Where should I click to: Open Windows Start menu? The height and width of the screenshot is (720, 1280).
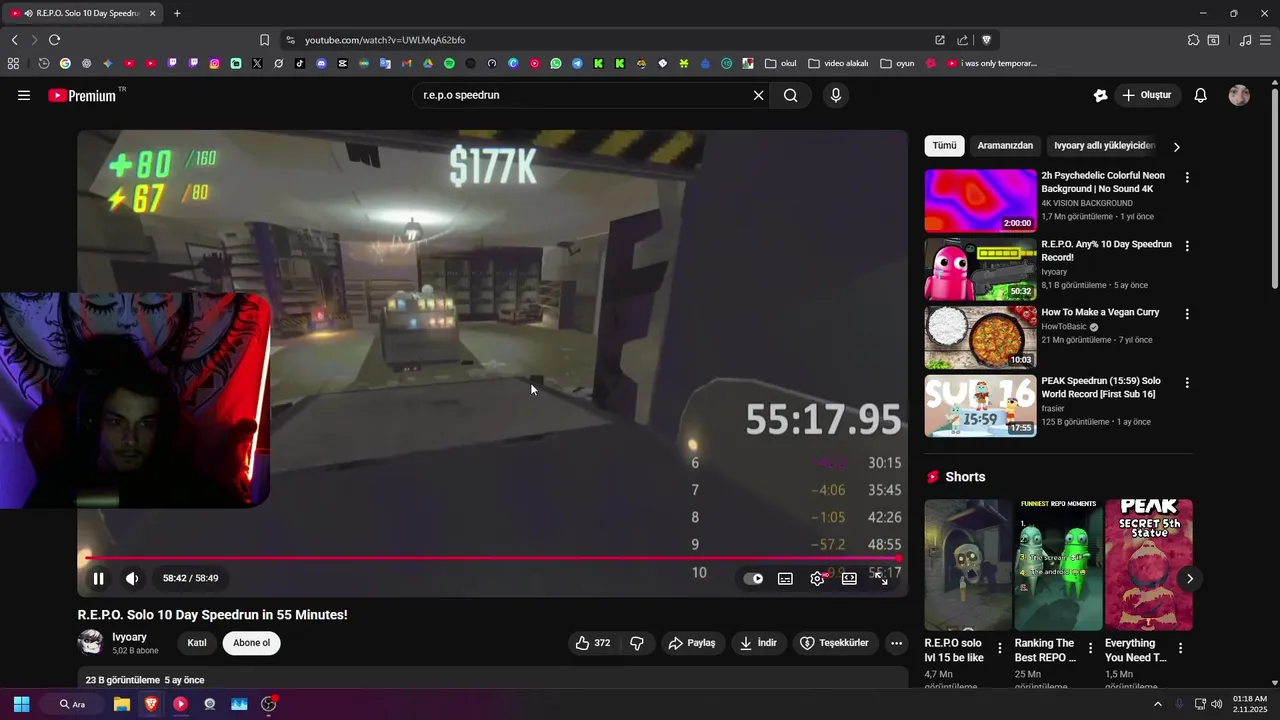(x=21, y=704)
